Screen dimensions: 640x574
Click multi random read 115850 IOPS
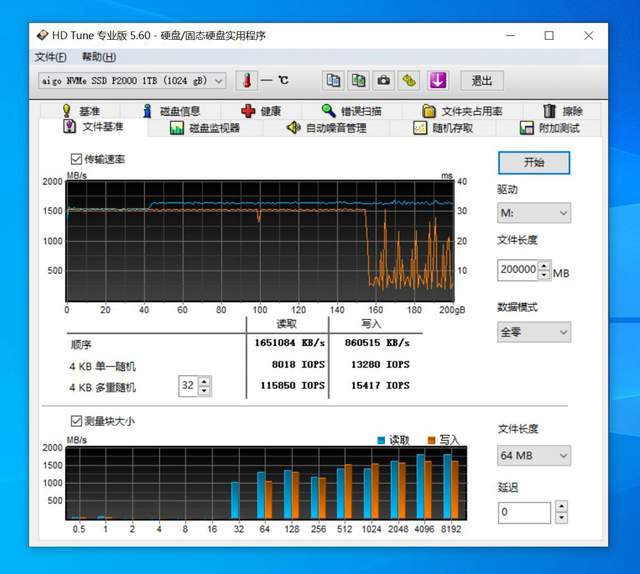coord(293,385)
